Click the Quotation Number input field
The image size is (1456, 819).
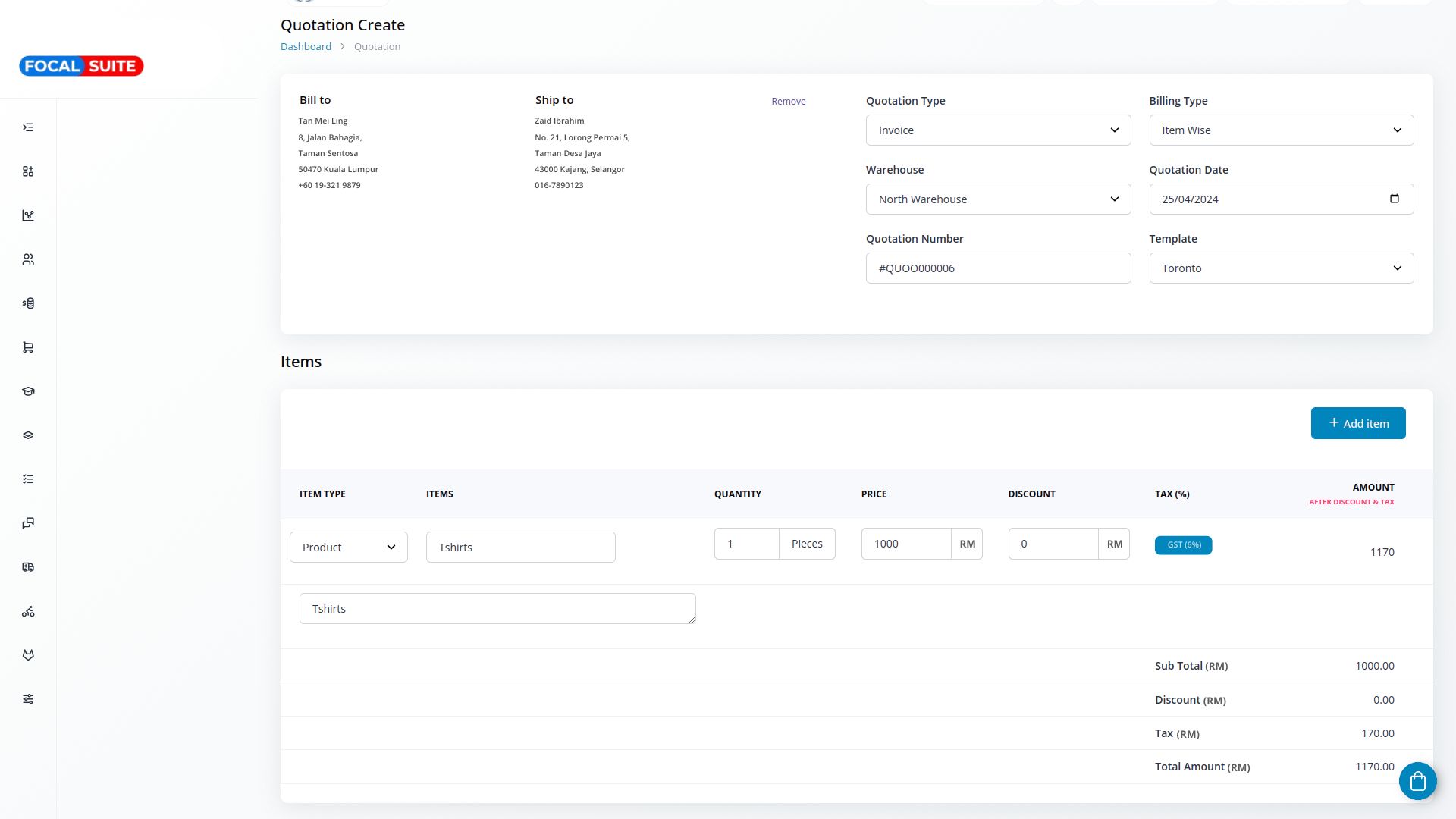998,268
